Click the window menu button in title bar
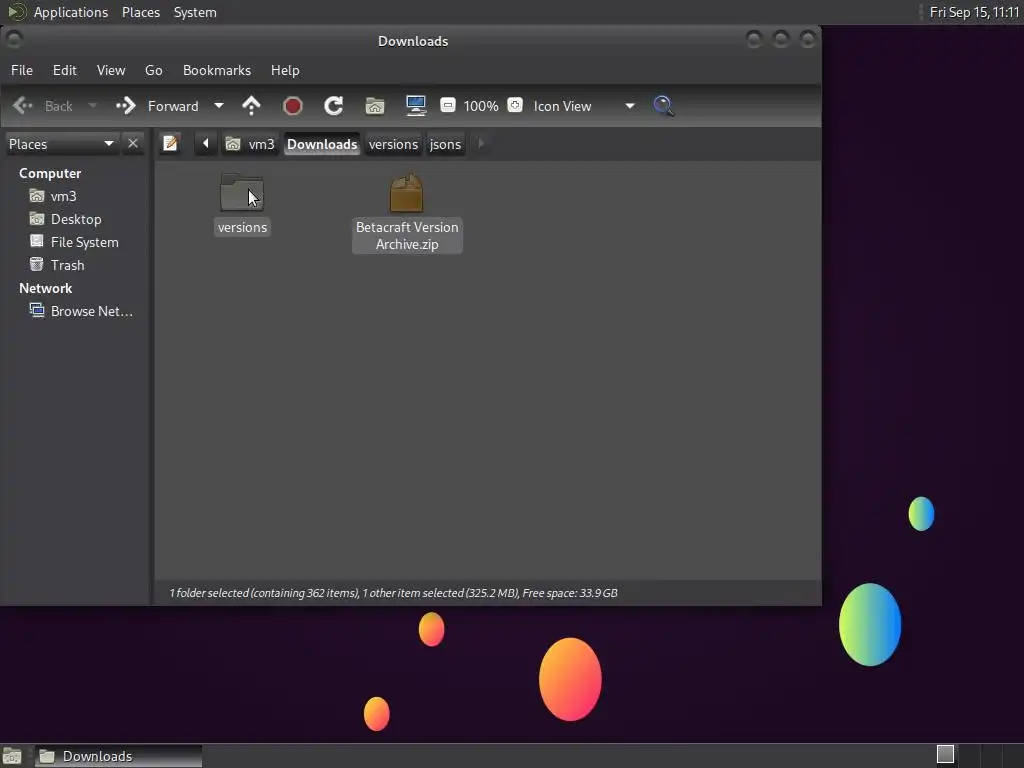The height and width of the screenshot is (768, 1024). pyautogui.click(x=14, y=39)
